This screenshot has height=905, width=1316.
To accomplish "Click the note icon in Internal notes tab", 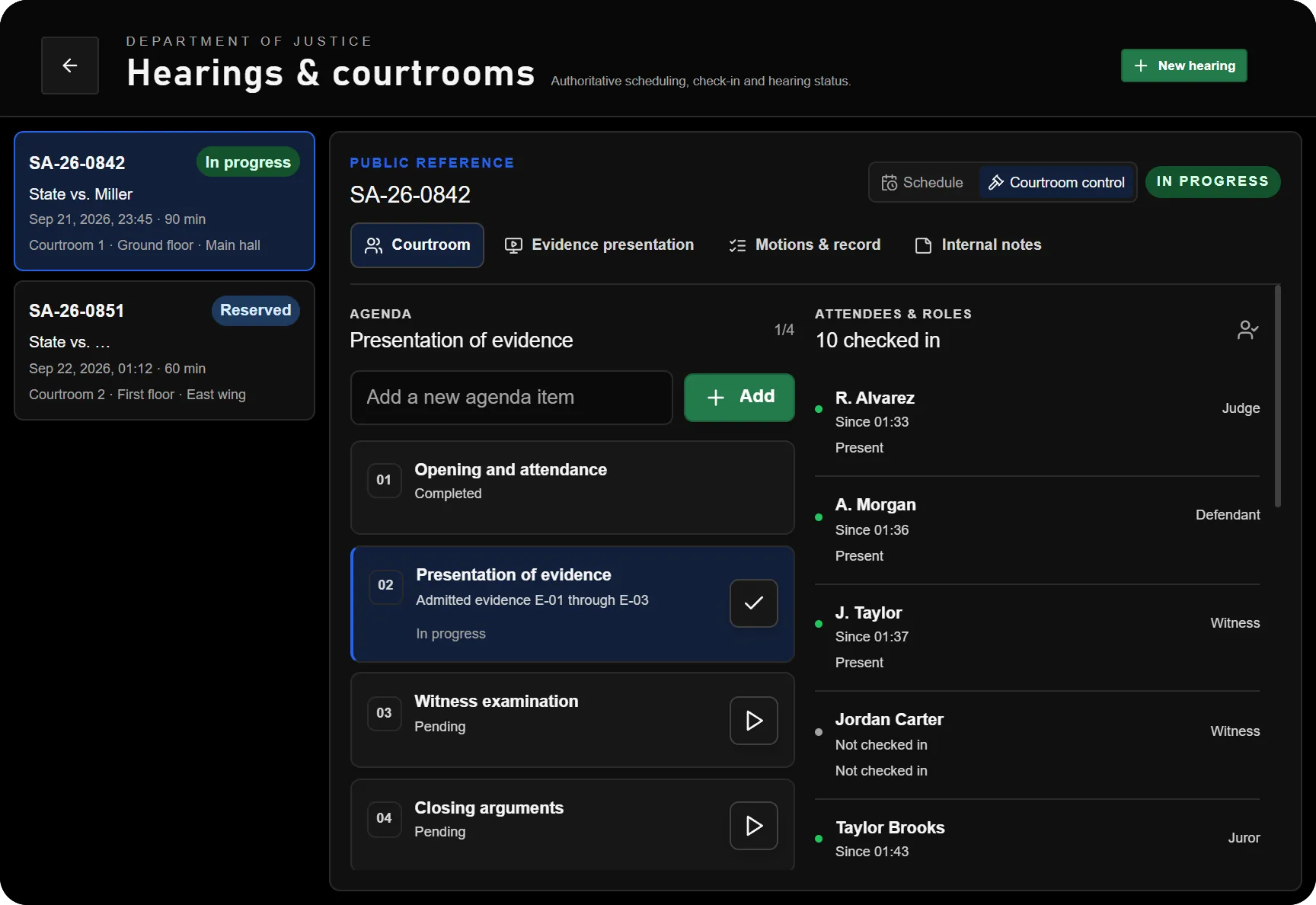I will click(923, 245).
